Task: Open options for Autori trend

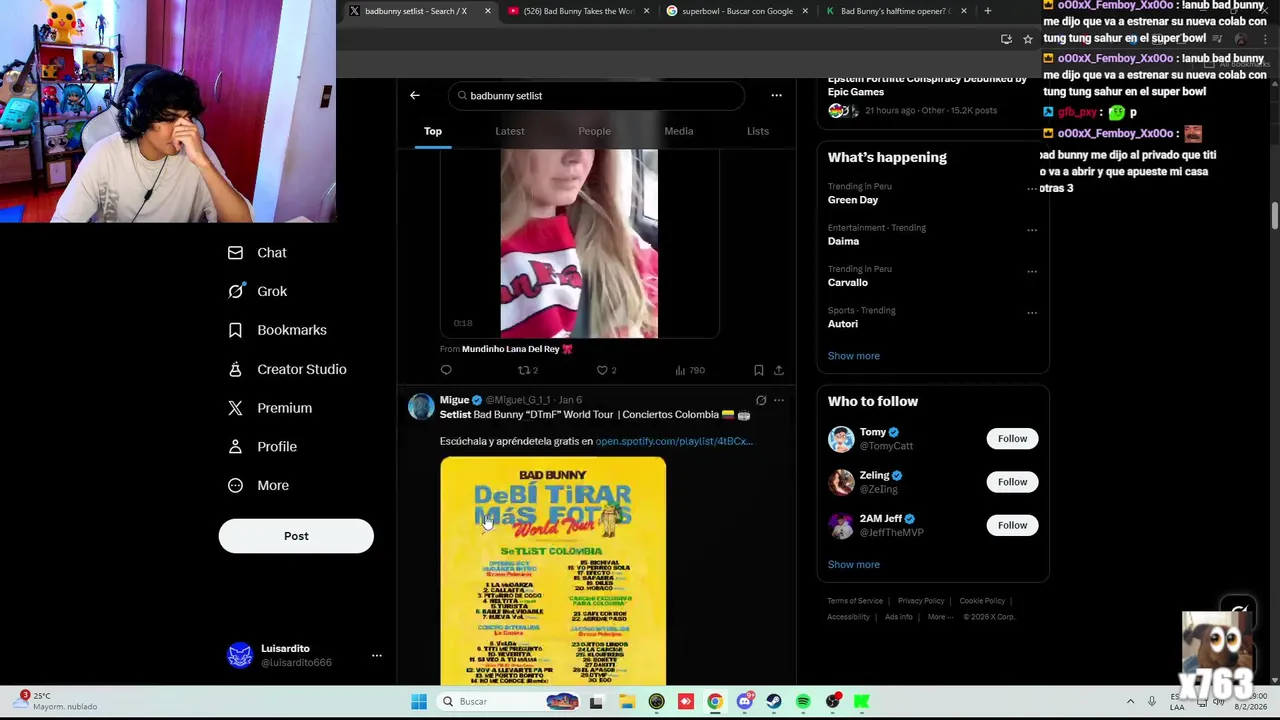Action: click(x=1032, y=312)
